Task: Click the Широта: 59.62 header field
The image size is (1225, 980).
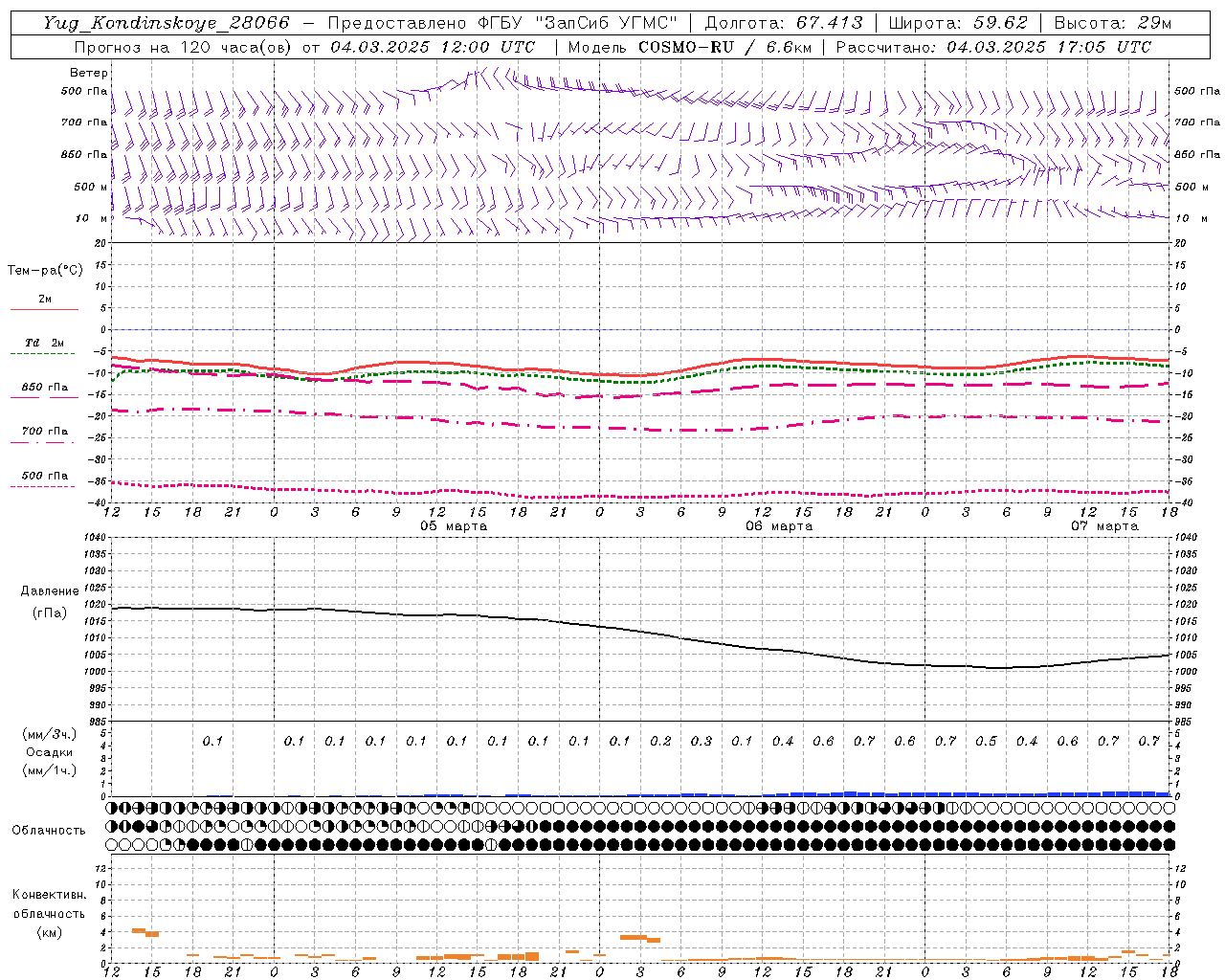Action: tap(958, 23)
